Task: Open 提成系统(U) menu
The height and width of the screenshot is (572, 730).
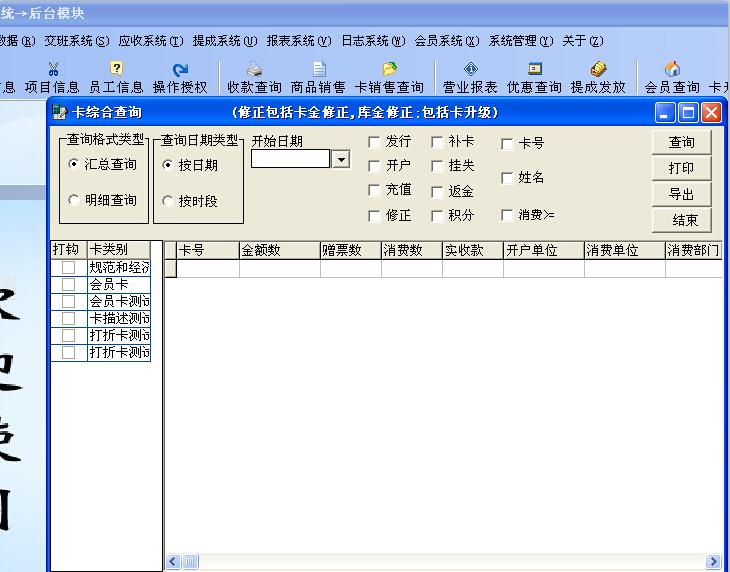Action: tap(225, 41)
